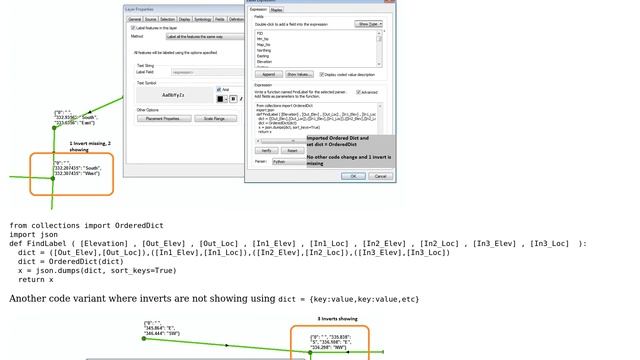Switch to the Display tab in Layer Properties
This screenshot has height=360, width=640.
click(x=184, y=19)
